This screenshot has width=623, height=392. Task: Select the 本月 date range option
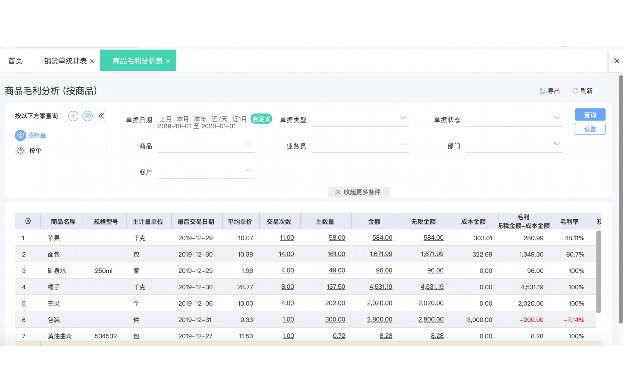click(x=182, y=119)
